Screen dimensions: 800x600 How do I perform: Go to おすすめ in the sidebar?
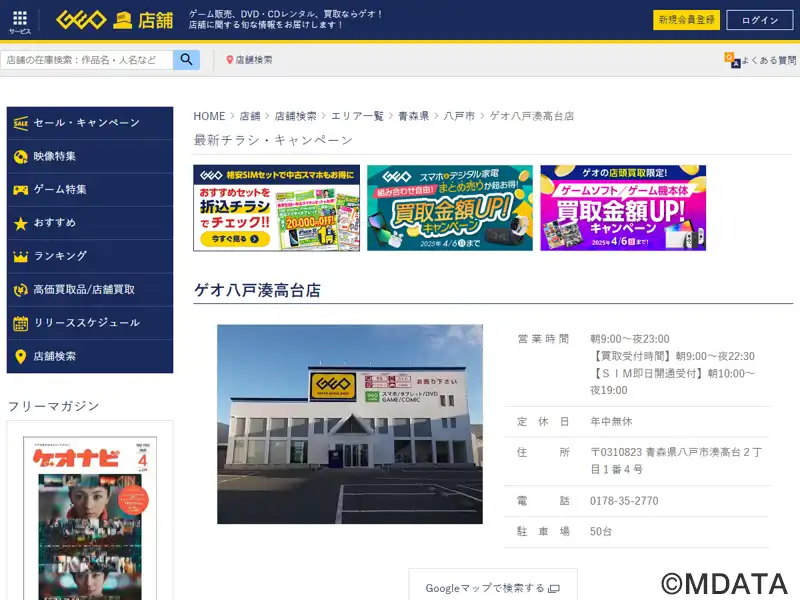coord(90,223)
